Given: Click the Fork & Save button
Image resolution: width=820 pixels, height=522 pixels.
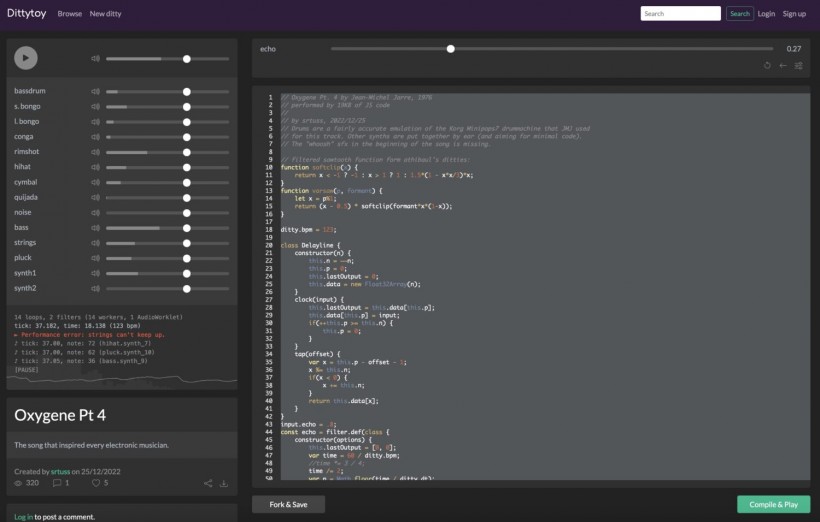Looking at the screenshot, I should (288, 504).
